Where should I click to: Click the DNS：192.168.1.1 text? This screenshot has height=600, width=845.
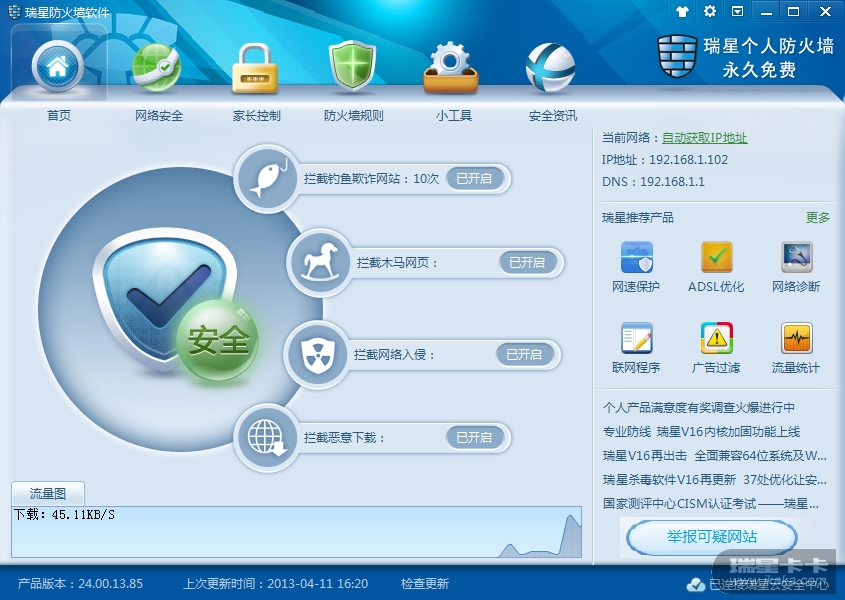click(653, 182)
